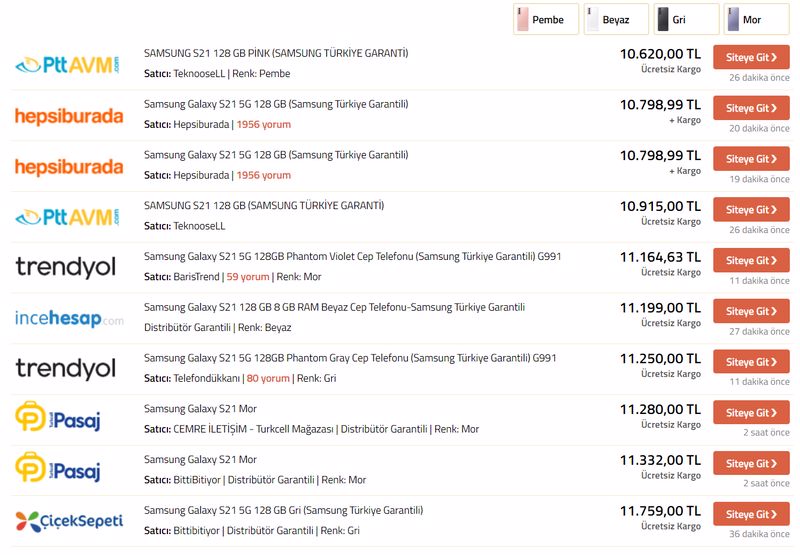Open Samsung Galaxy S21 Mor title from CEMRE İLETİŞİM

pos(200,409)
